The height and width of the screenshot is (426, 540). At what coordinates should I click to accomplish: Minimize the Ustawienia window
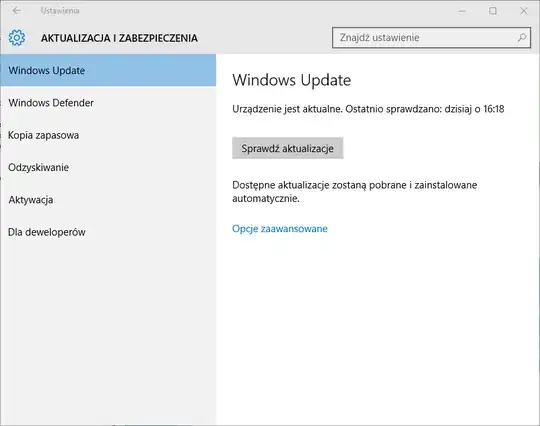[462, 11]
